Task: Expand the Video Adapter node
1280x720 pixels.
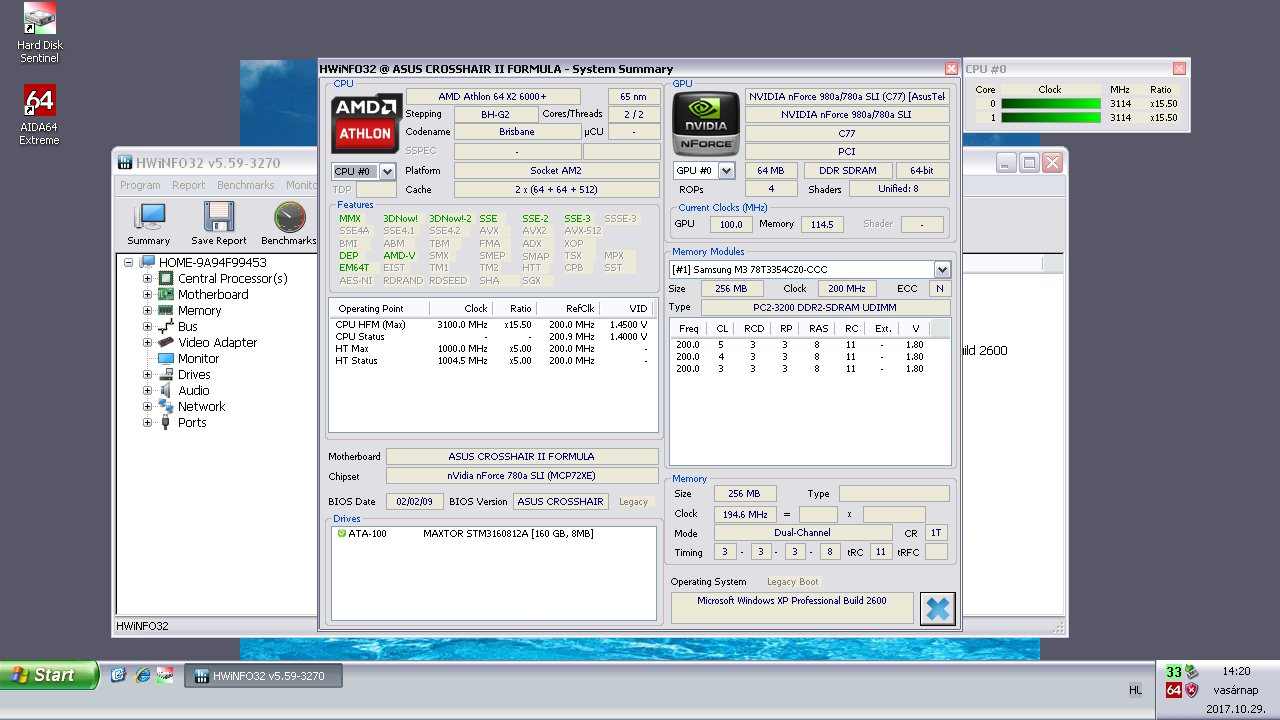Action: [x=147, y=342]
